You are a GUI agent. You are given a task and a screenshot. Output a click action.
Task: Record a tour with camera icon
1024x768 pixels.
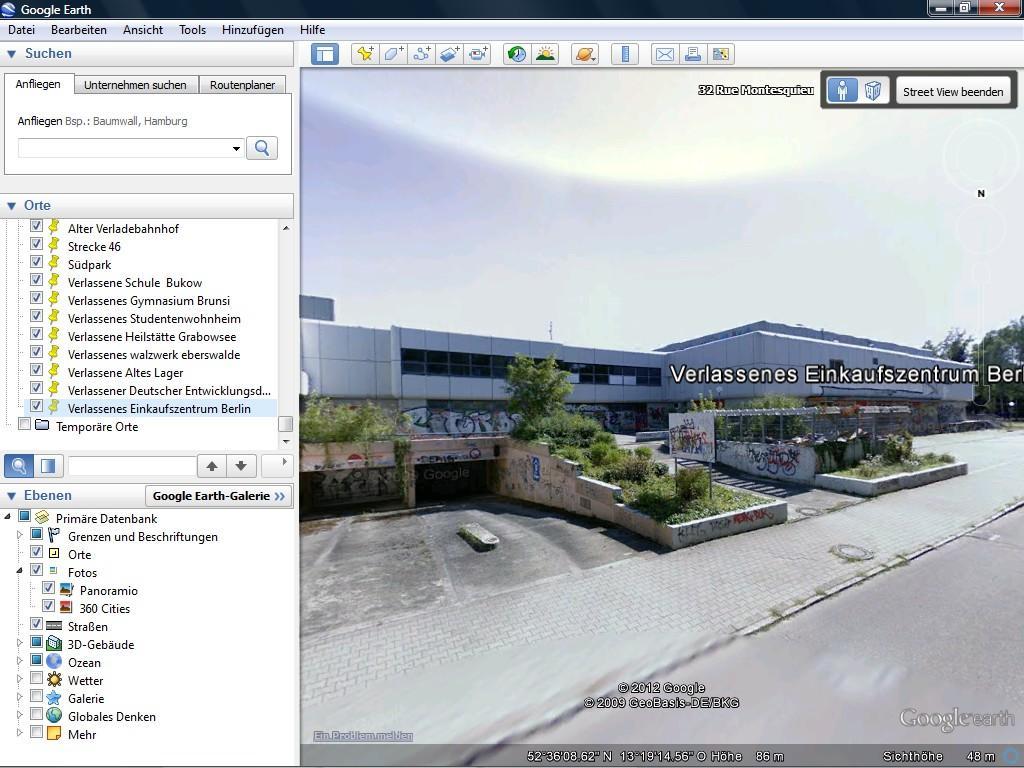(x=478, y=54)
